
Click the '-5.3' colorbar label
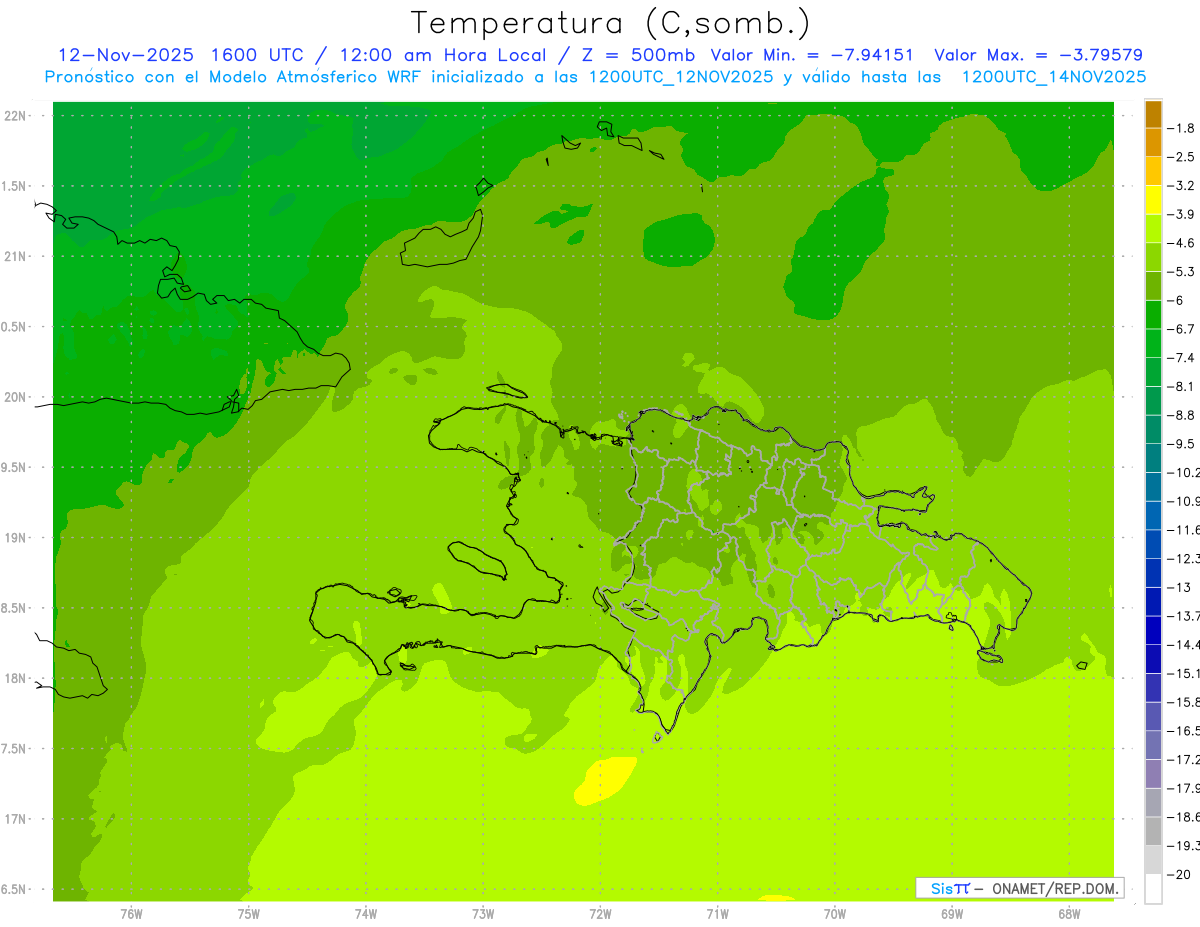point(1183,272)
